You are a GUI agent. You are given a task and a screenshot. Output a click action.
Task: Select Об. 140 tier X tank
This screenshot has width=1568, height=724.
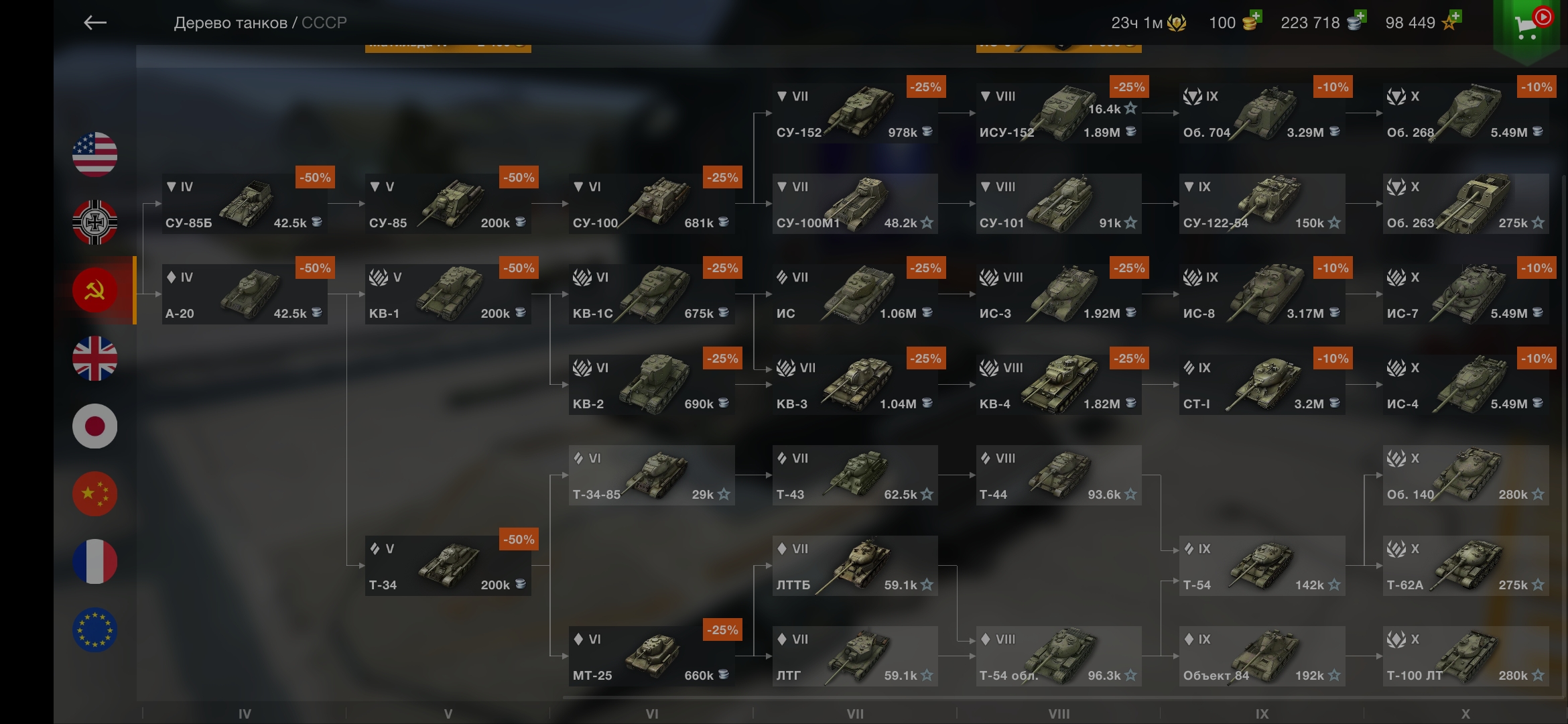[x=1466, y=475]
